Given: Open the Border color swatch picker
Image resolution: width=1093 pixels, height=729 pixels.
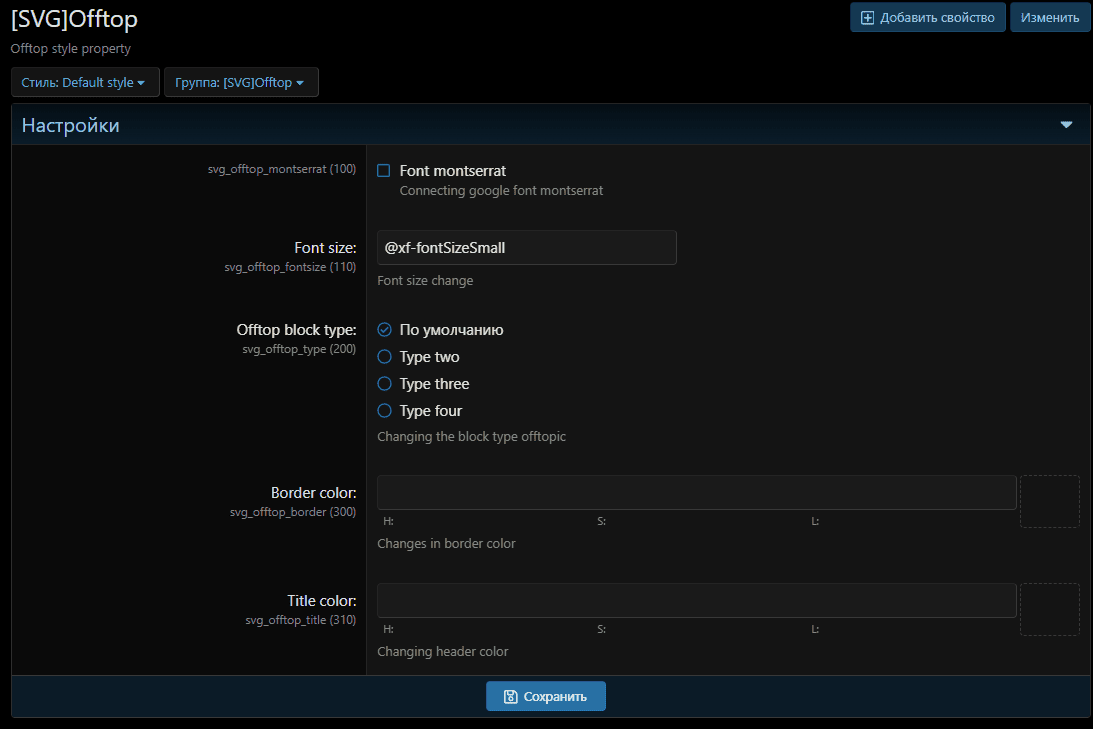Looking at the screenshot, I should pyautogui.click(x=1049, y=501).
